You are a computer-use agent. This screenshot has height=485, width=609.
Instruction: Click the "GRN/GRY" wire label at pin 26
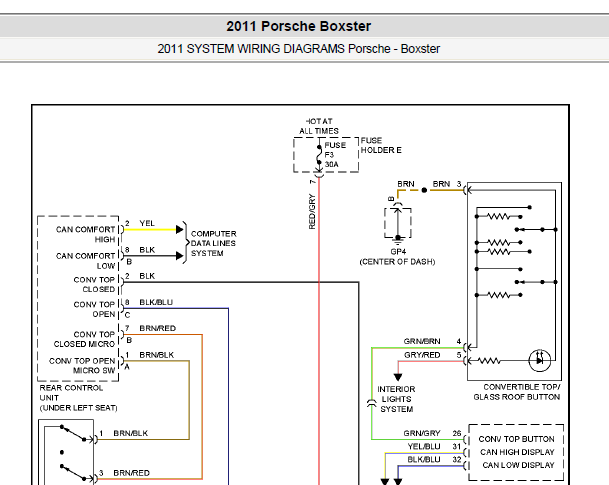[x=422, y=433]
